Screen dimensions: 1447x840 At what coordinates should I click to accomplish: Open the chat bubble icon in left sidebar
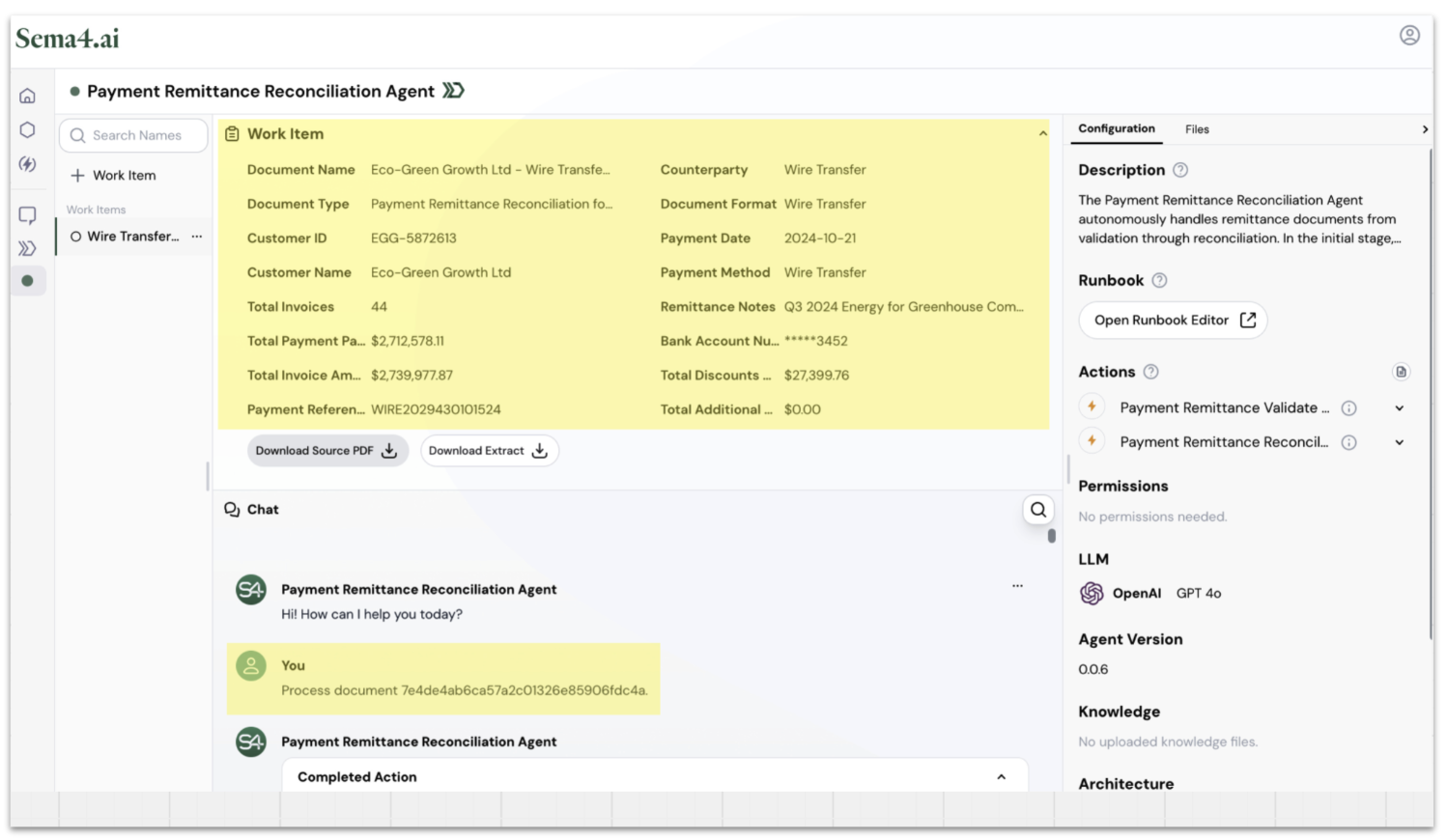click(28, 215)
